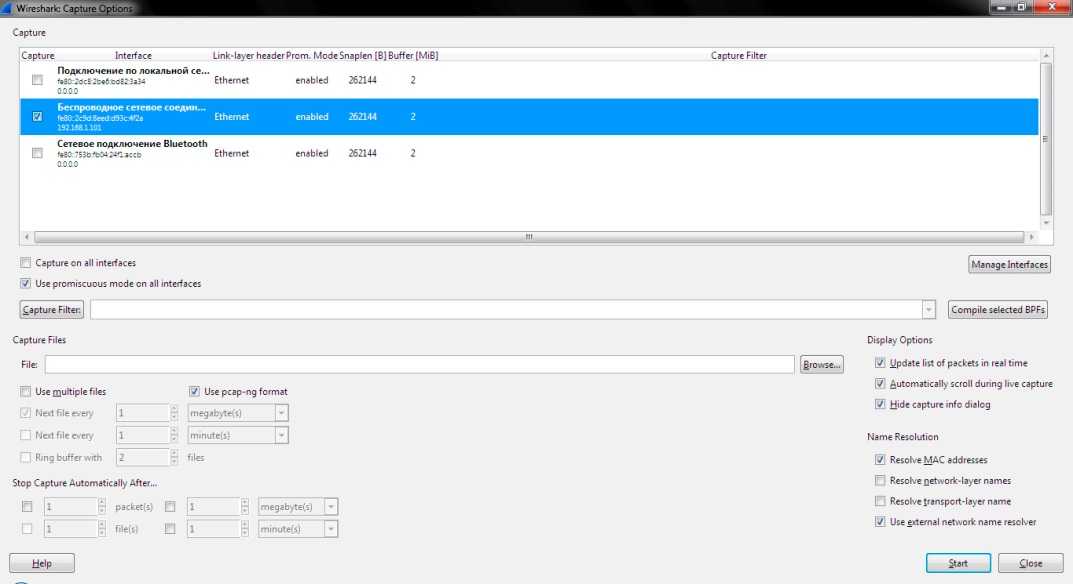1073x584 pixels.
Task: Toggle Capture on all interfaces checkbox
Action: pos(26,263)
